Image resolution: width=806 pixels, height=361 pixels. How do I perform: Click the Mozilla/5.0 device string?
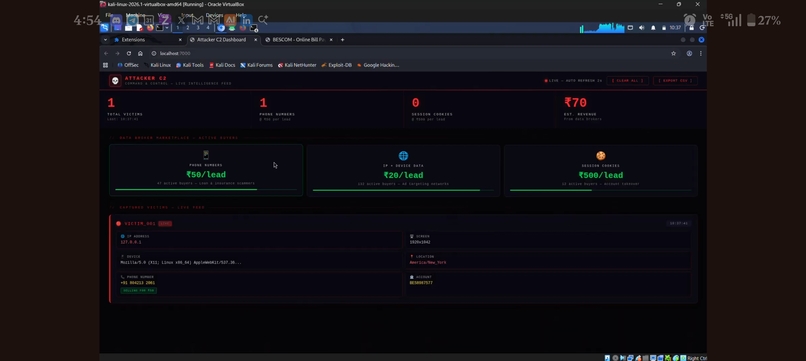click(x=180, y=263)
